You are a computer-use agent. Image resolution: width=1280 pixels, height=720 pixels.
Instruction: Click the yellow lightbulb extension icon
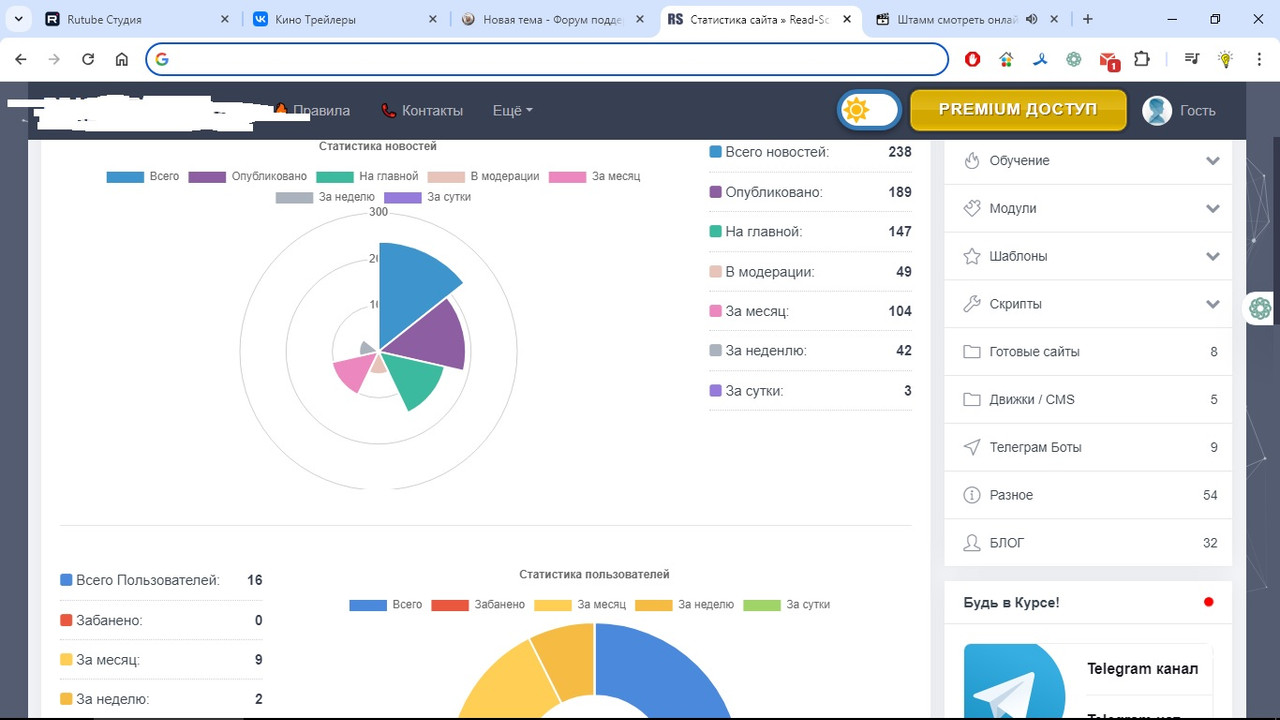(1225, 59)
